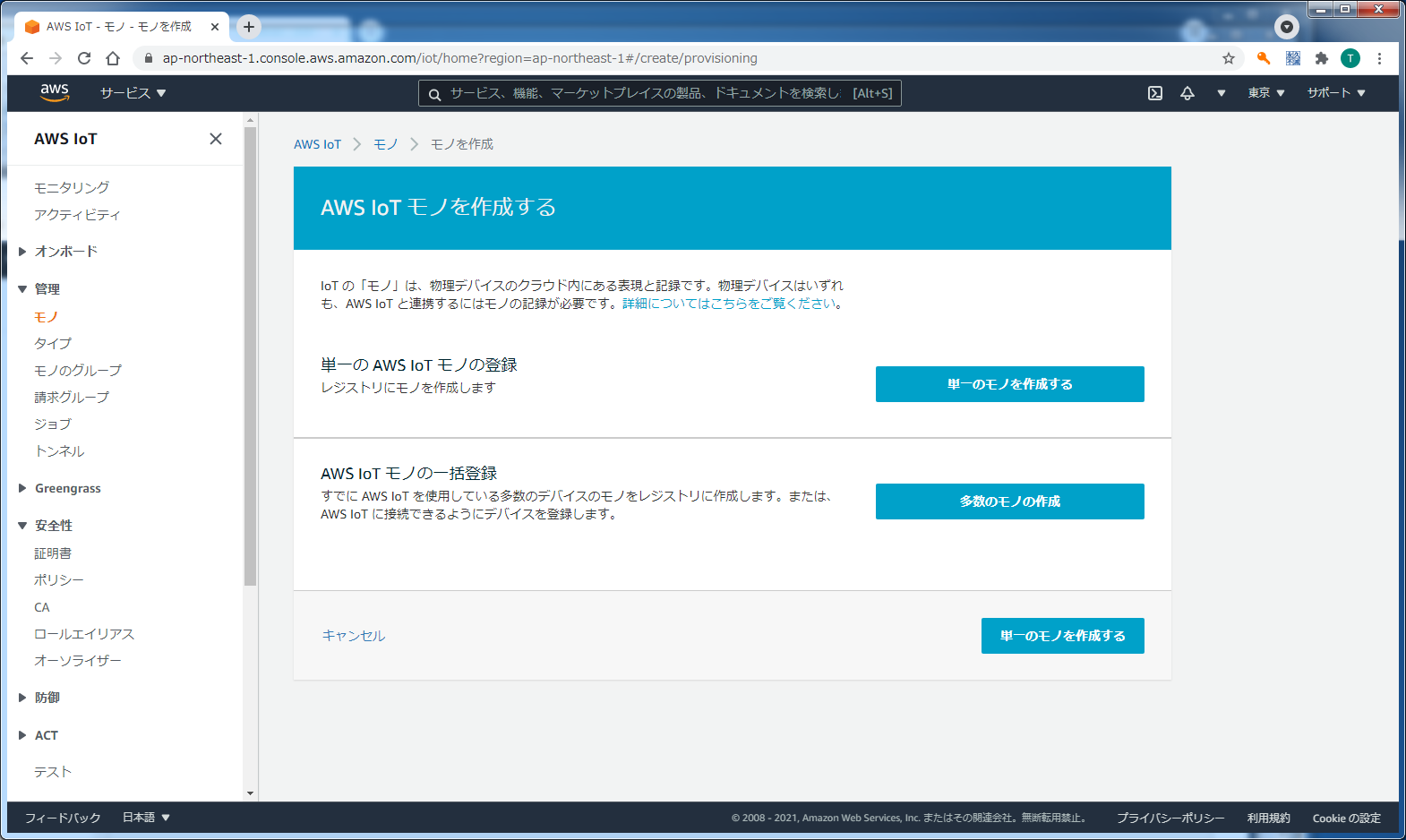Select ポリシー in sidebar

click(59, 580)
